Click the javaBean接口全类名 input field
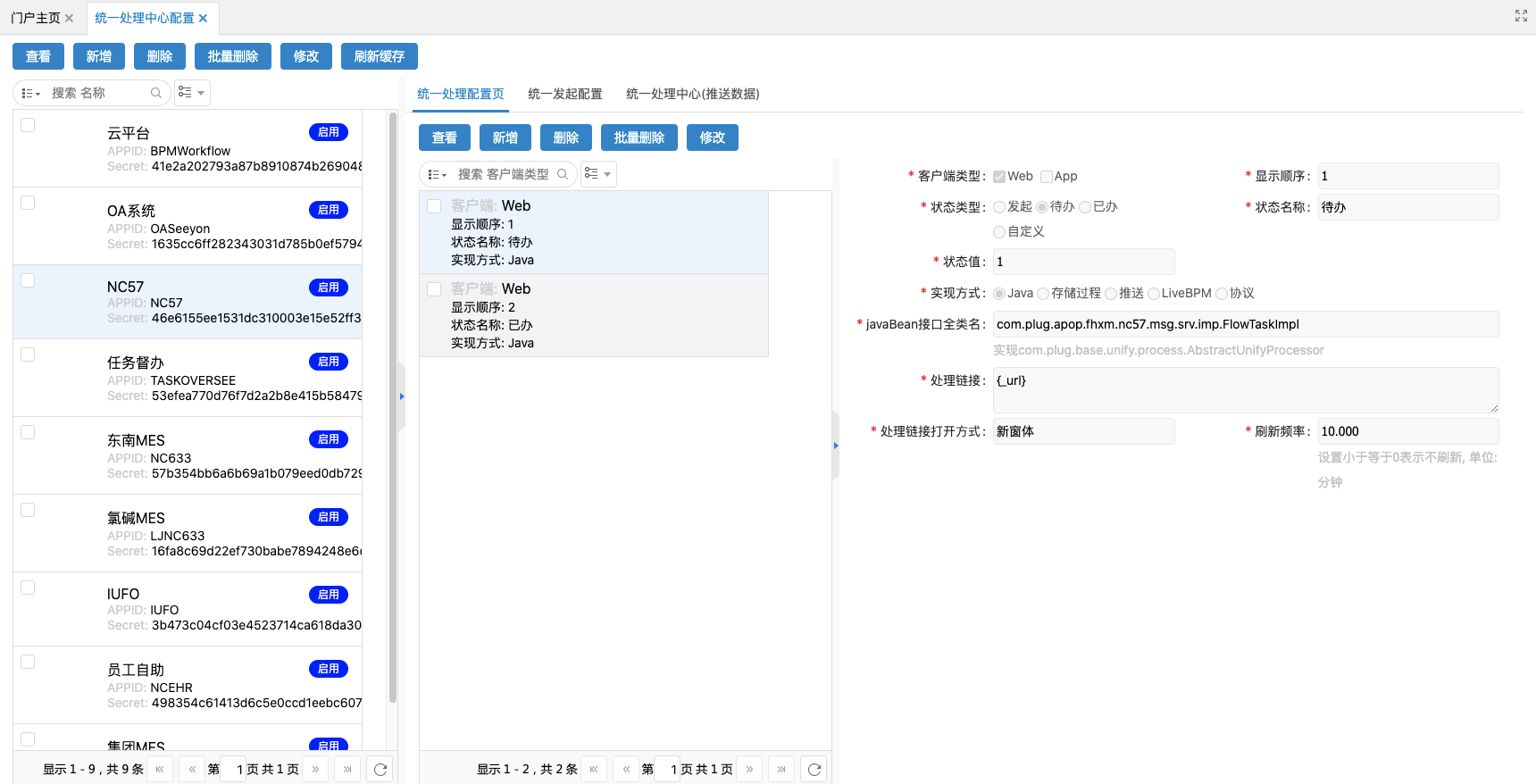Screen dimensions: 1536x784 pos(1246,324)
